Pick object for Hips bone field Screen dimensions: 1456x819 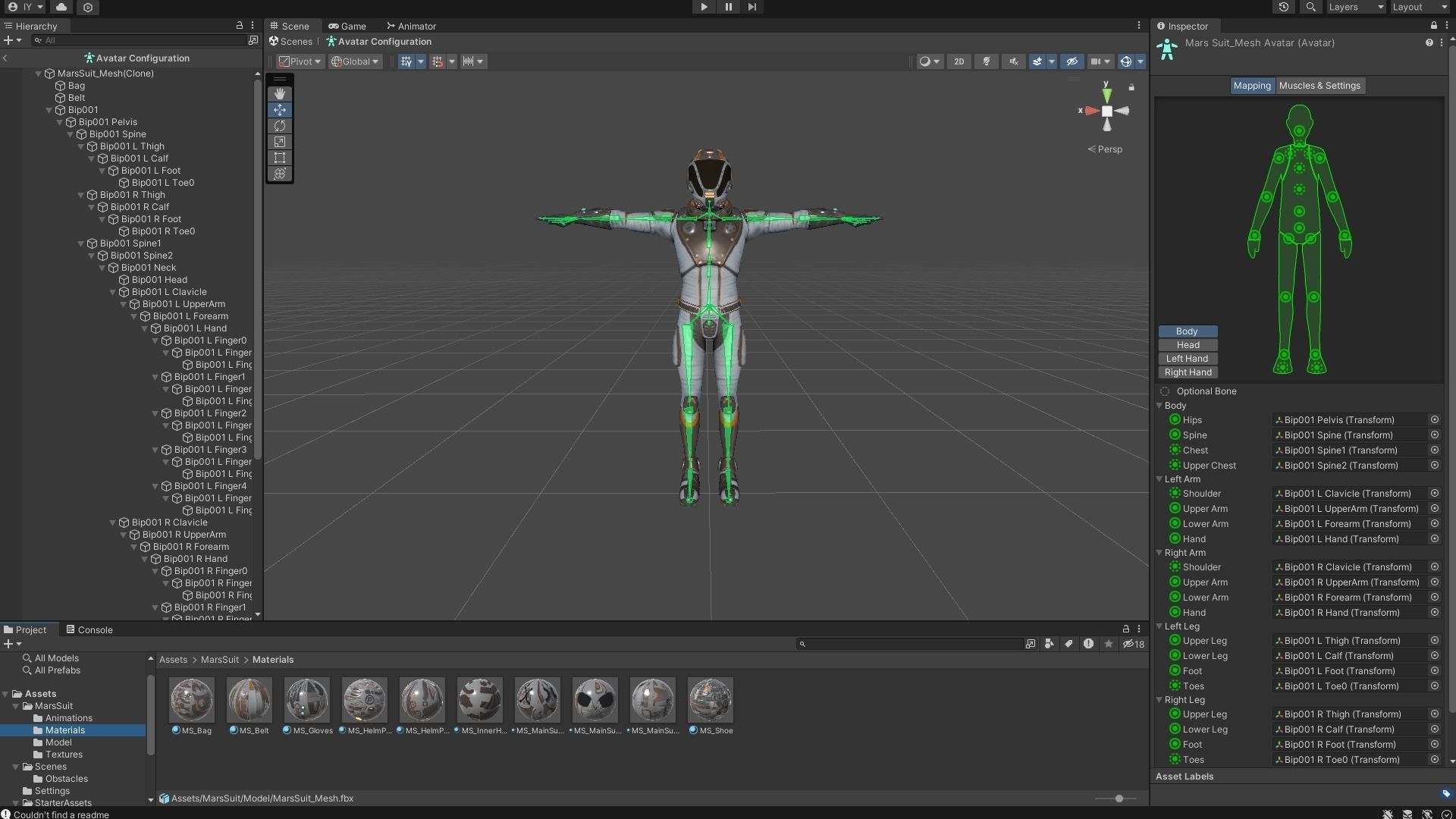[1435, 419]
